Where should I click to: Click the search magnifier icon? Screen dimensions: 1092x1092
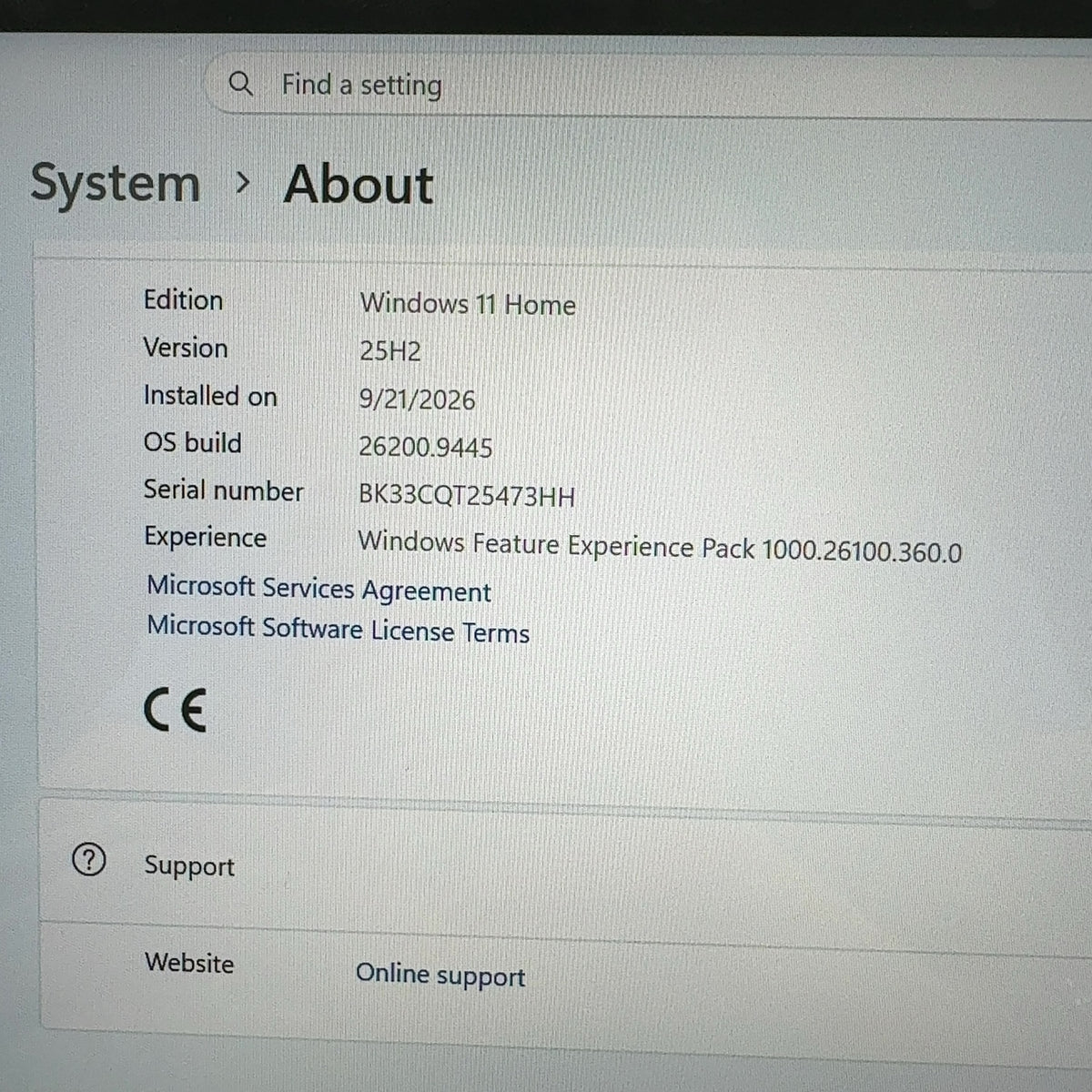click(x=241, y=84)
